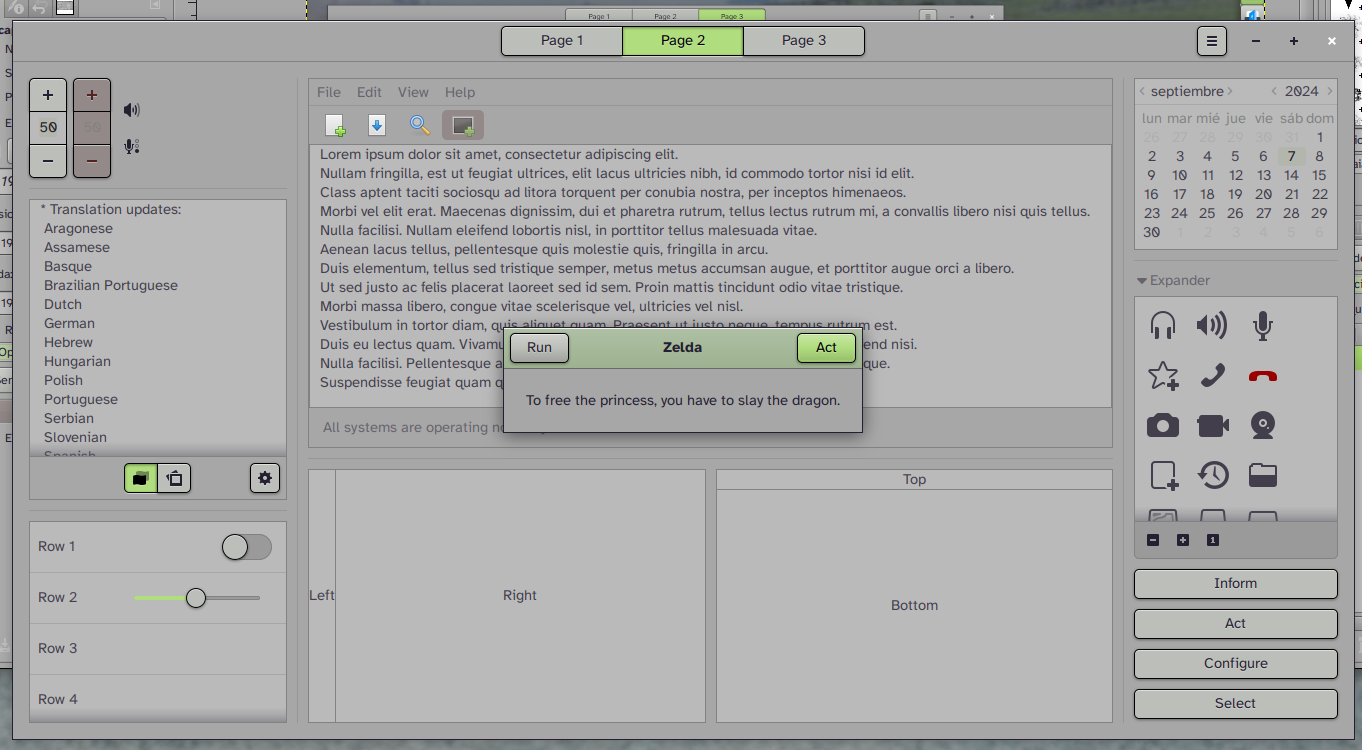Click the Row 2 slider handle
This screenshot has height=750, width=1362.
(x=196, y=598)
